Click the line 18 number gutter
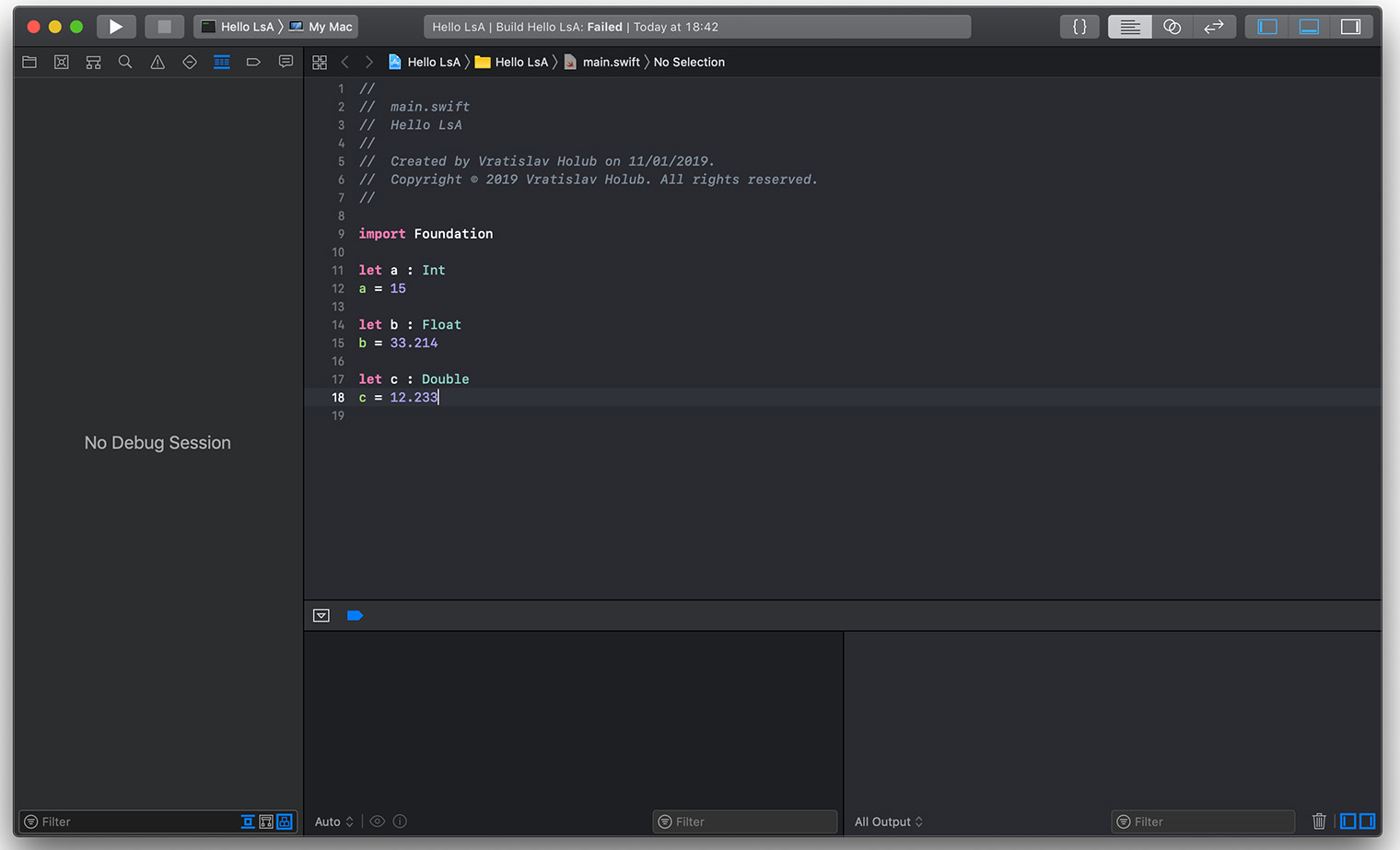The image size is (1400, 850). (x=338, y=398)
